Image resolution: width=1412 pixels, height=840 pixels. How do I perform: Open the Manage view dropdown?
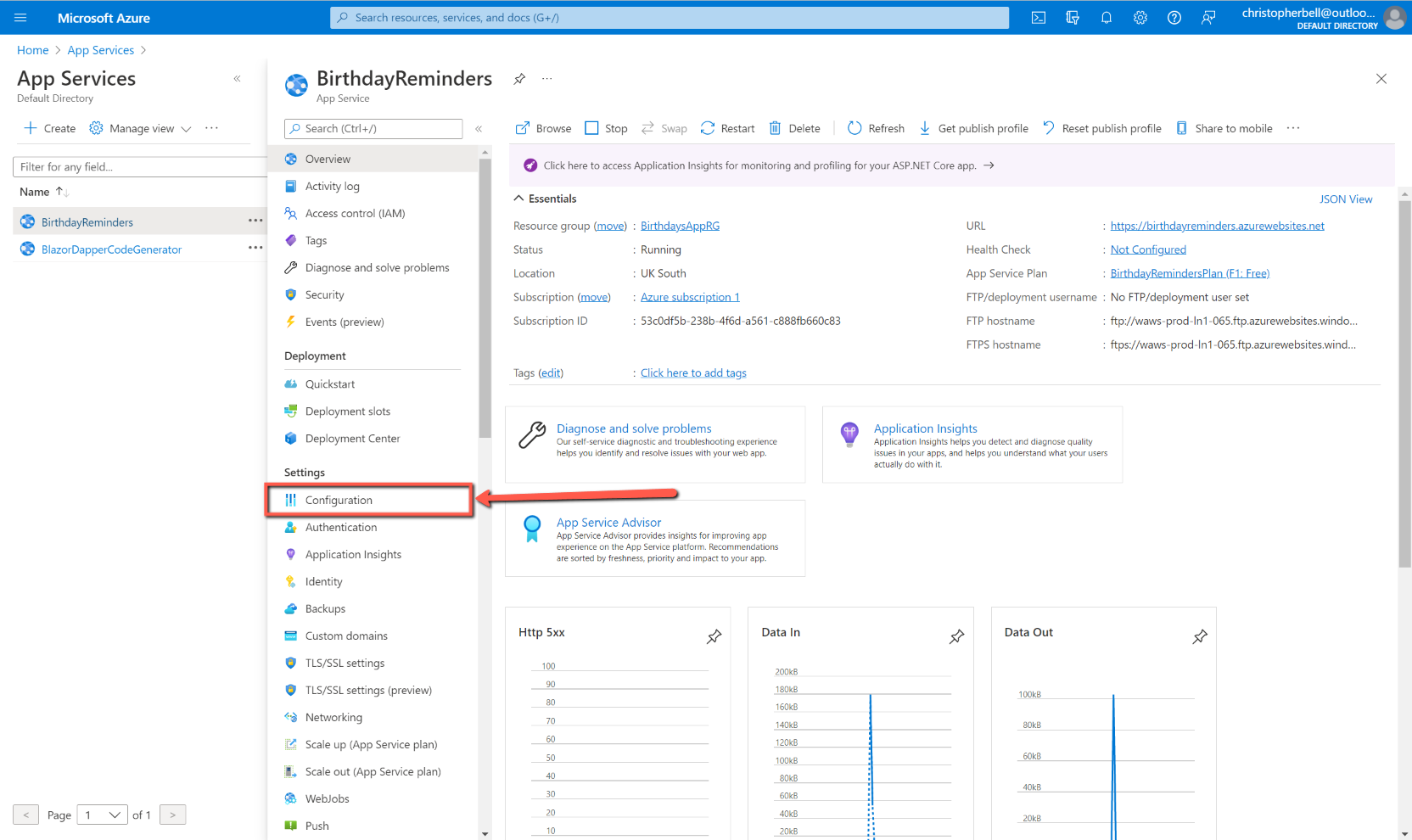(x=140, y=128)
